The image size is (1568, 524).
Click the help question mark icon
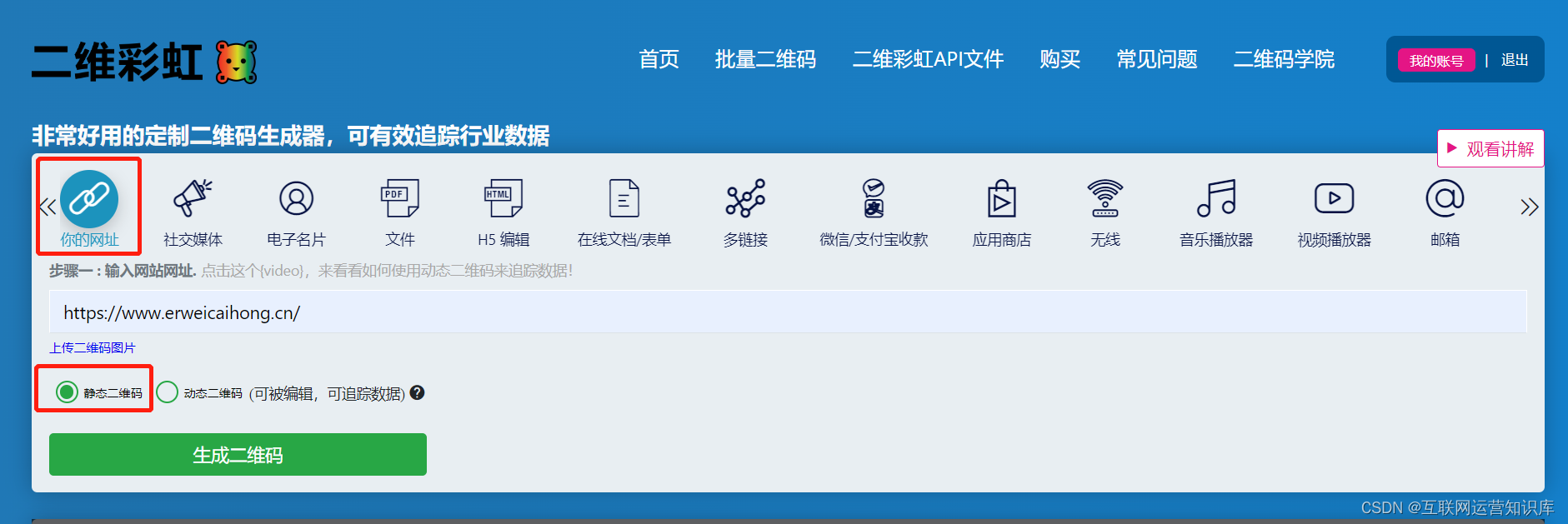tap(418, 392)
